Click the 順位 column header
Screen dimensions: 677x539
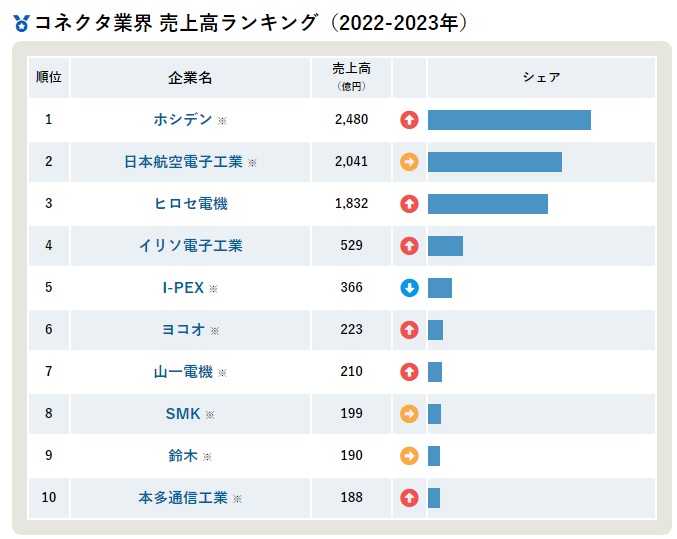coord(49,78)
